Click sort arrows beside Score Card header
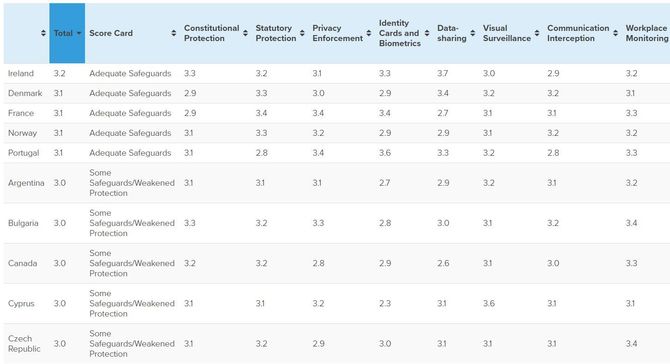 pyautogui.click(x=173, y=33)
